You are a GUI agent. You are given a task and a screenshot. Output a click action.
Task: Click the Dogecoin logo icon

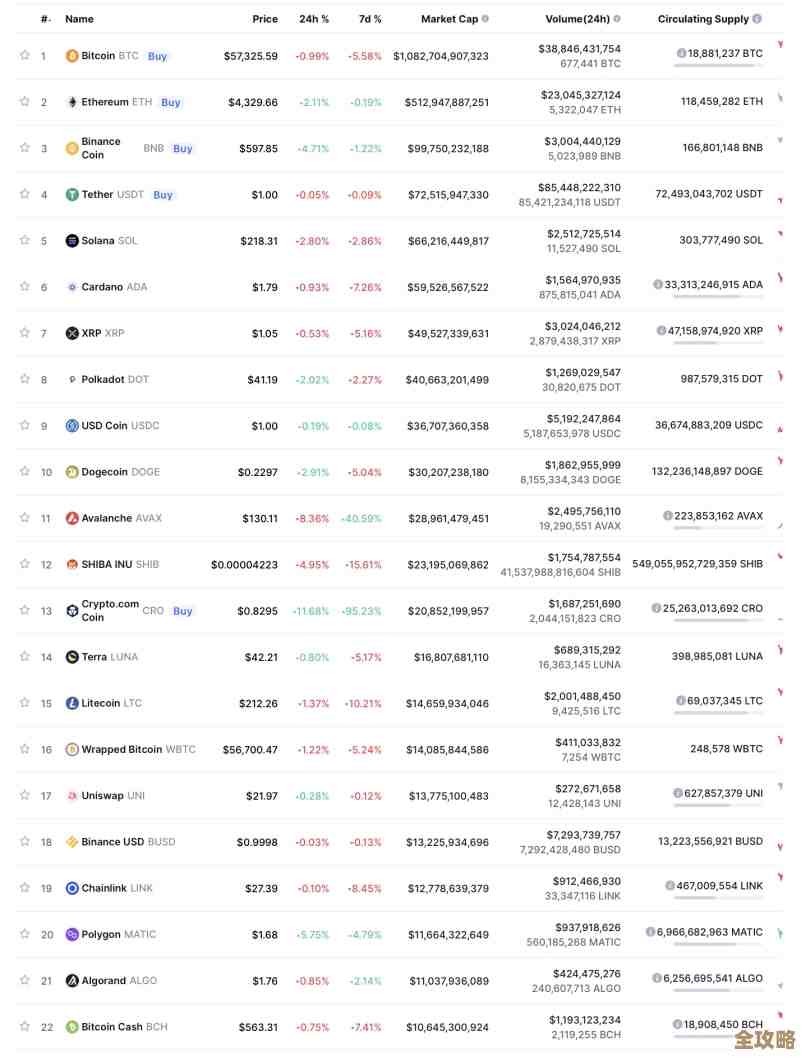tap(72, 472)
